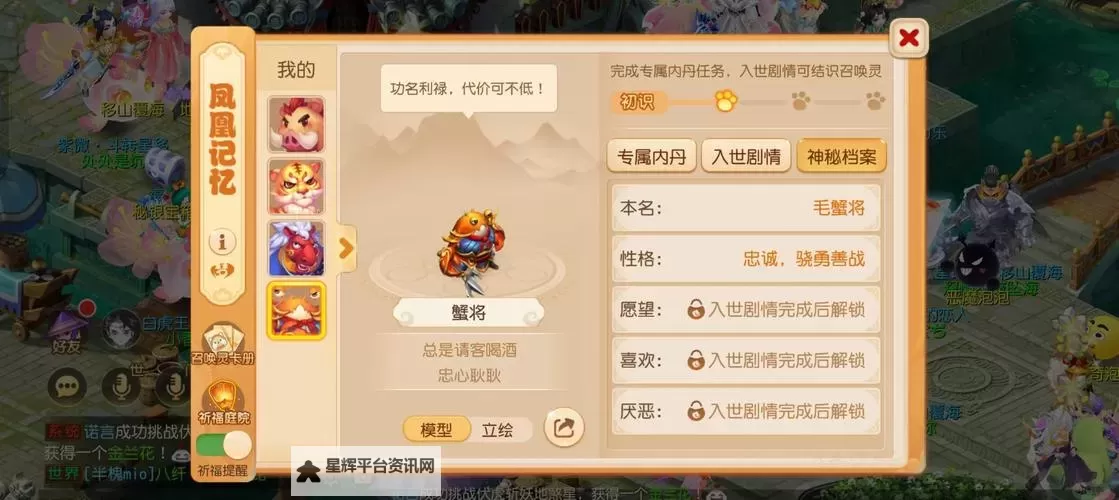Screen dimensions: 1119x500
Task: Open the 好友 friends icon
Action: coord(66,330)
